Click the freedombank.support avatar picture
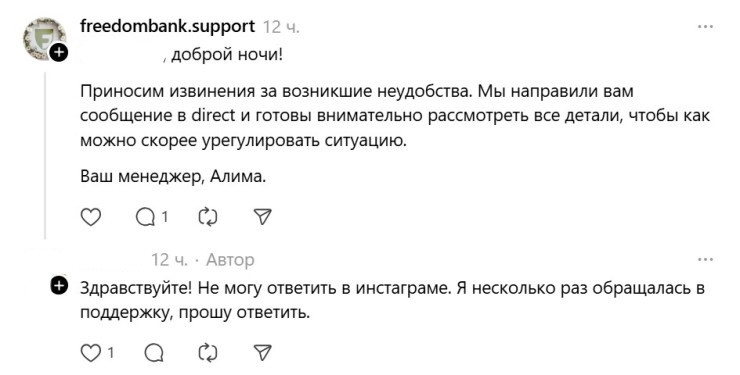This screenshot has width=740, height=375. [44, 38]
